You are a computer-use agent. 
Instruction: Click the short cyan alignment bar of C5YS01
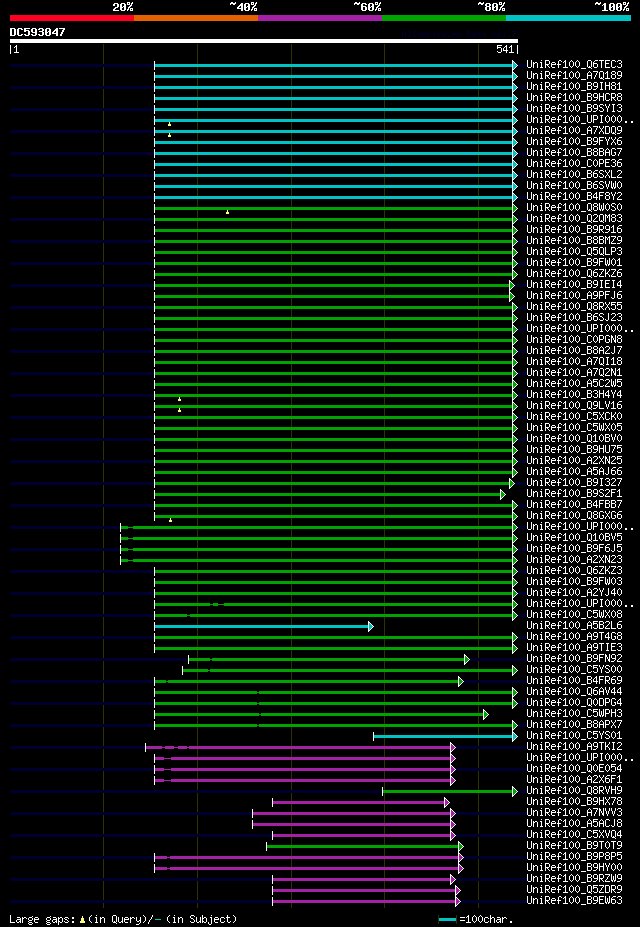tap(446, 737)
